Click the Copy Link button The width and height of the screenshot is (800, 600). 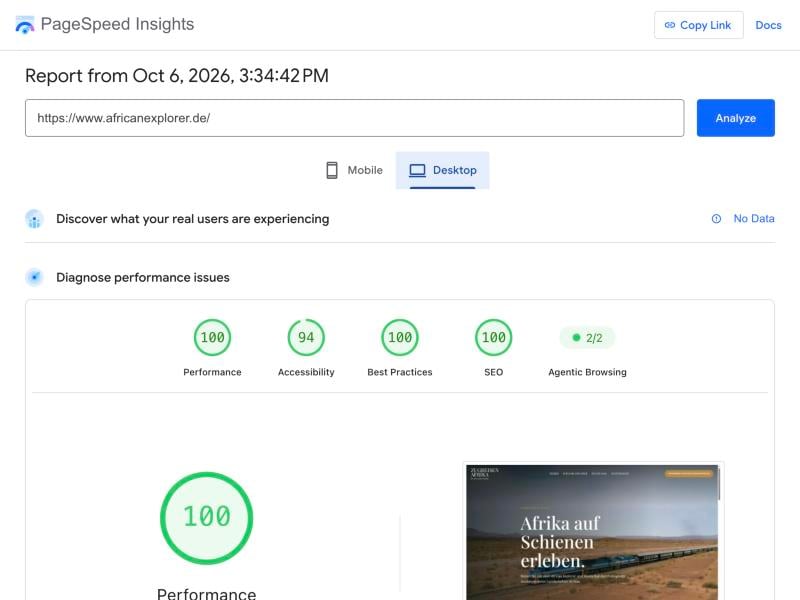click(698, 25)
